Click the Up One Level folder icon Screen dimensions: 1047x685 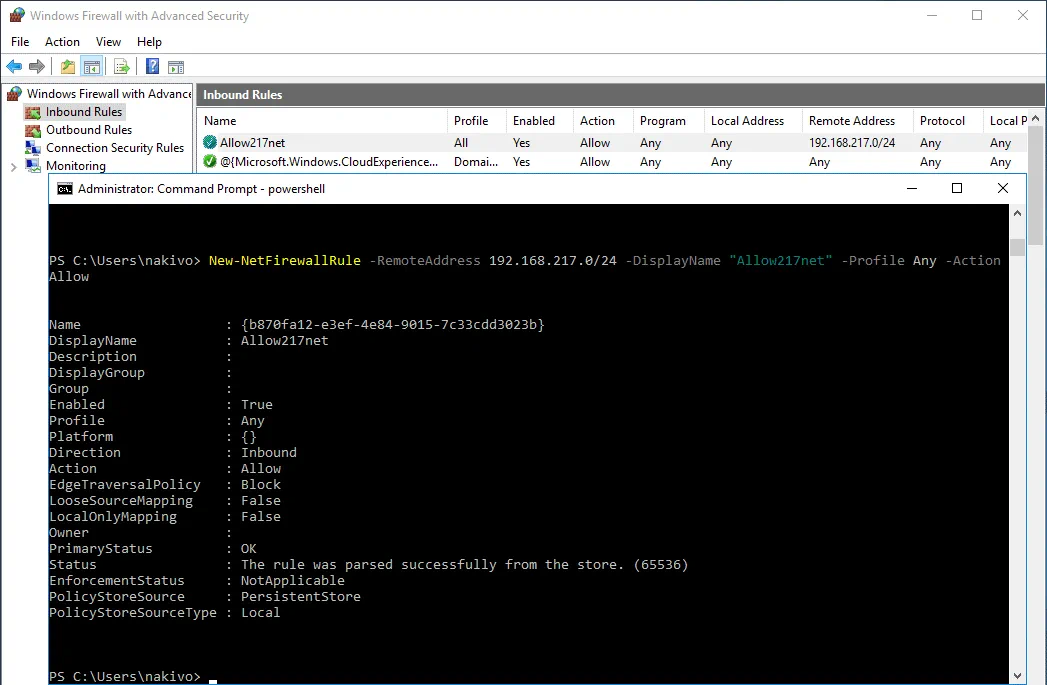(x=68, y=67)
